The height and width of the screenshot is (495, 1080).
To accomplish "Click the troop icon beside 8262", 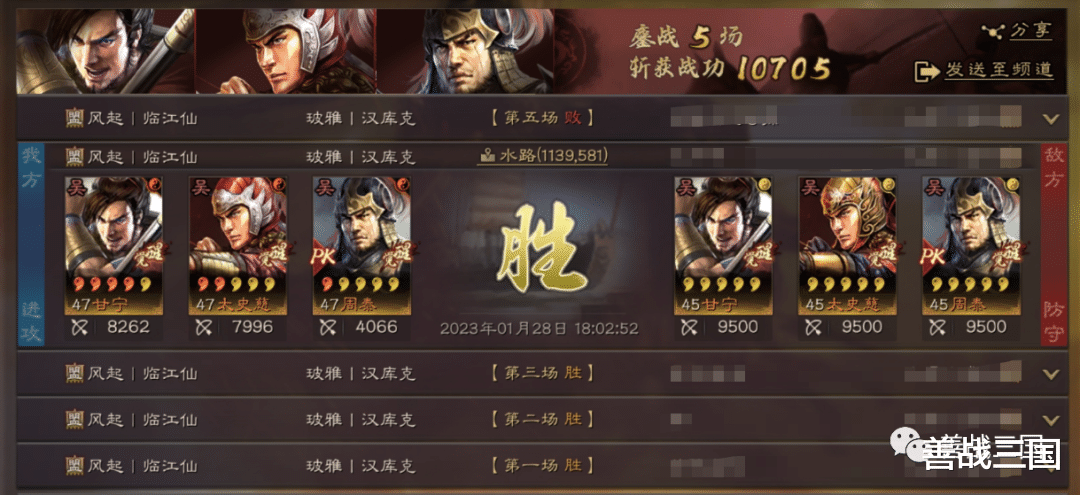I will tap(81, 328).
